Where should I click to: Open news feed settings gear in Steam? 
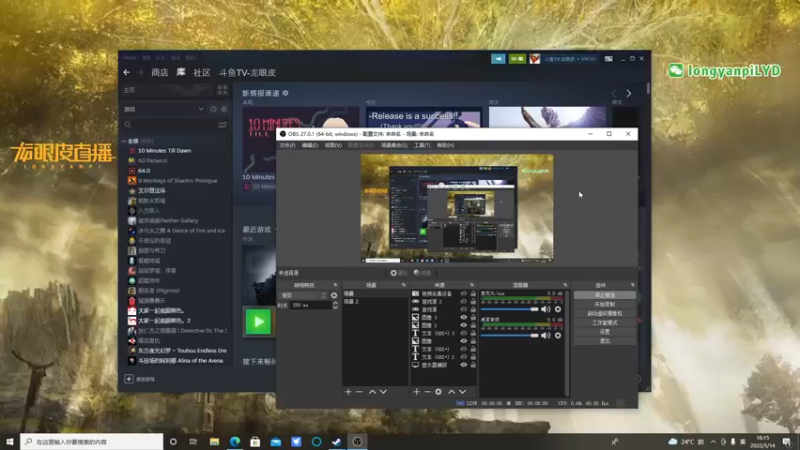[x=286, y=93]
